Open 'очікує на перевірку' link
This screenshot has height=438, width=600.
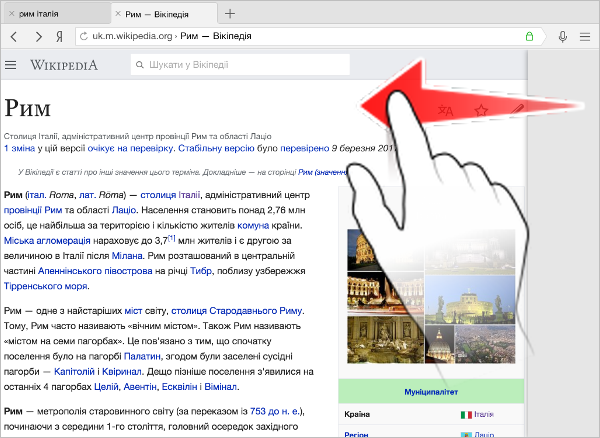(x=130, y=148)
